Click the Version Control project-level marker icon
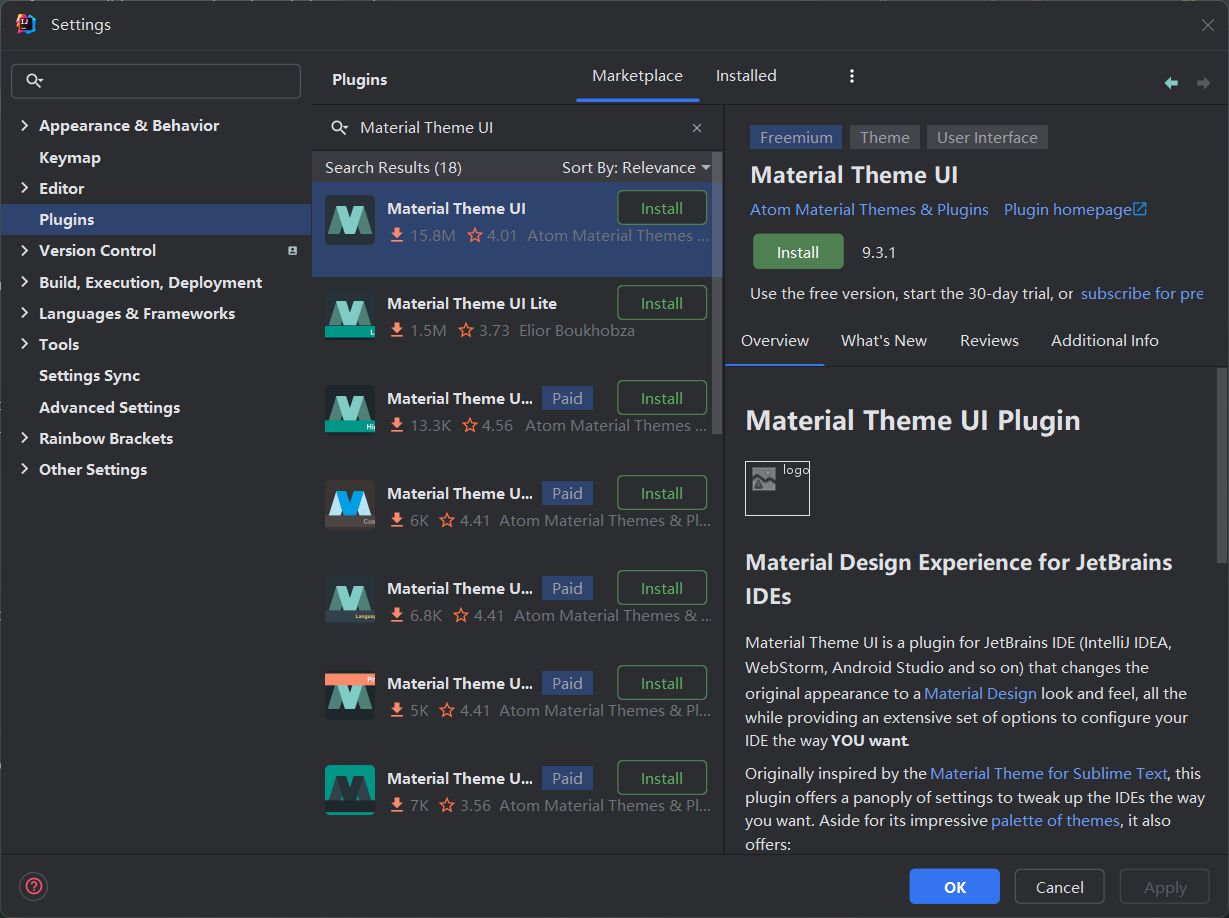 click(x=292, y=251)
